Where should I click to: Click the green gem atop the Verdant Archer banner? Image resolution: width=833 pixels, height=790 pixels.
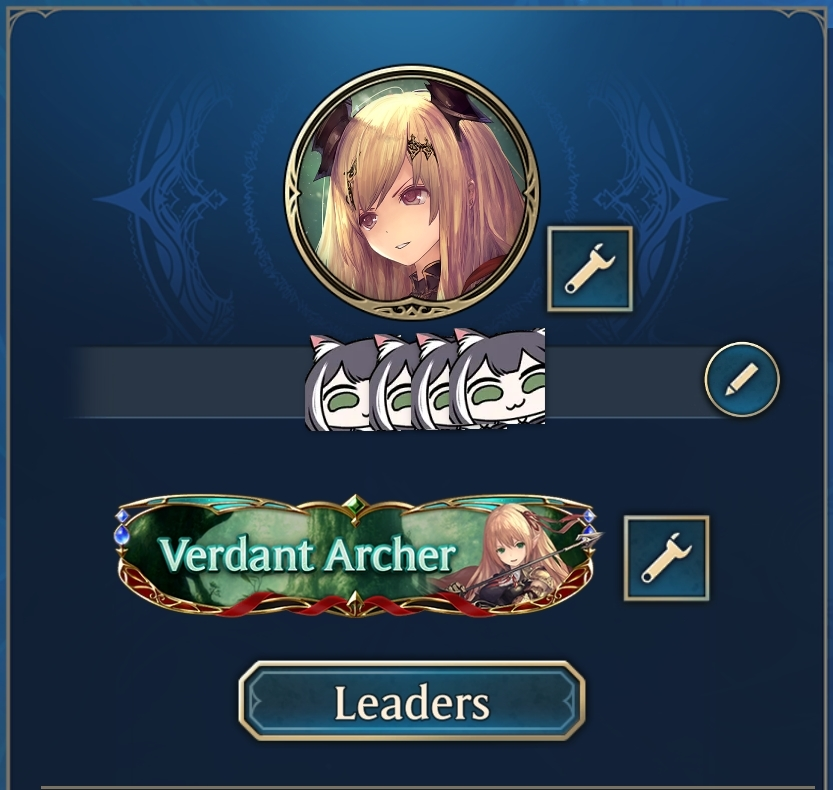356,505
